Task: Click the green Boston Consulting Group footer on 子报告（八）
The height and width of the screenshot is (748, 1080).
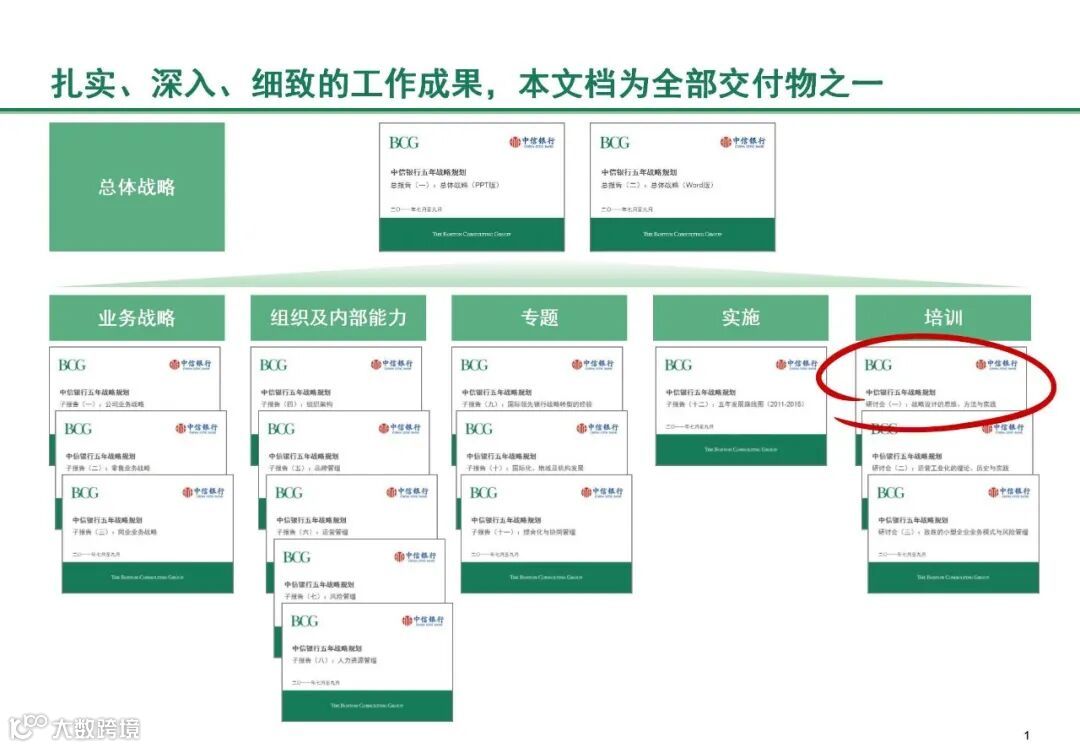Action: click(367, 706)
